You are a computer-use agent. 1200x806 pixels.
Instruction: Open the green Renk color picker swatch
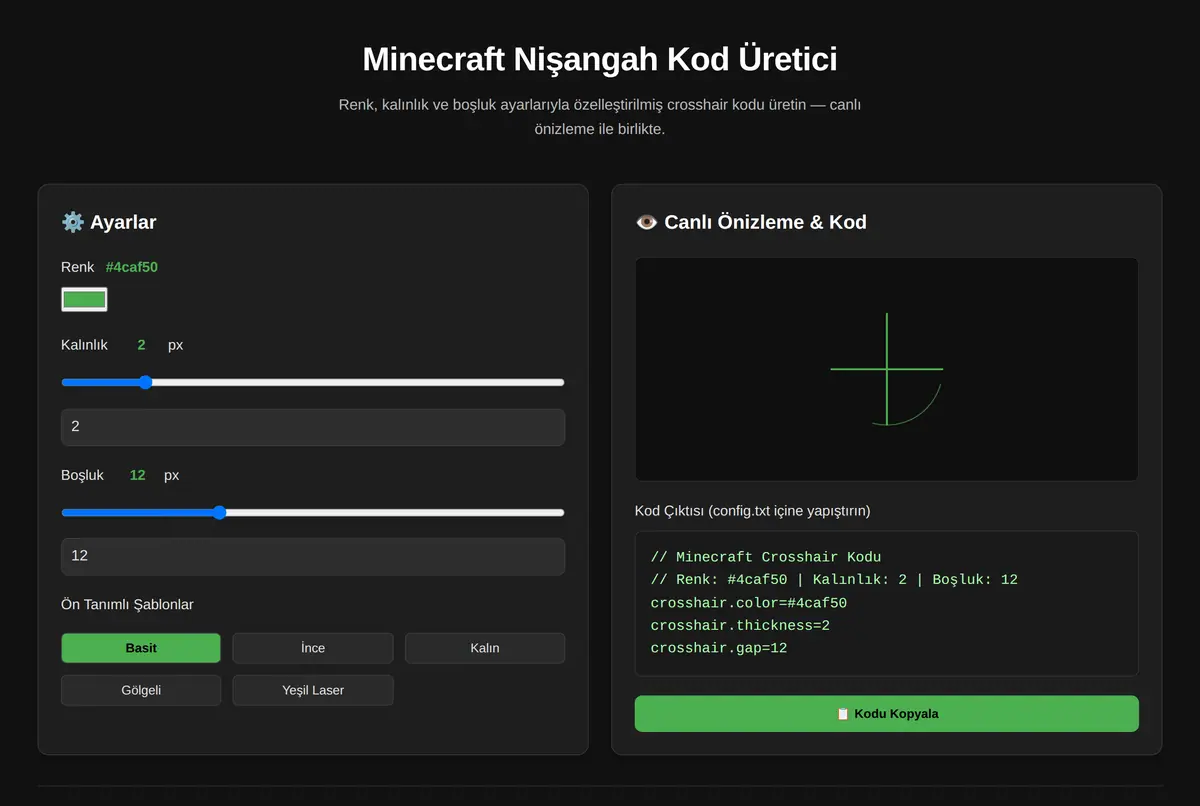[x=84, y=299]
